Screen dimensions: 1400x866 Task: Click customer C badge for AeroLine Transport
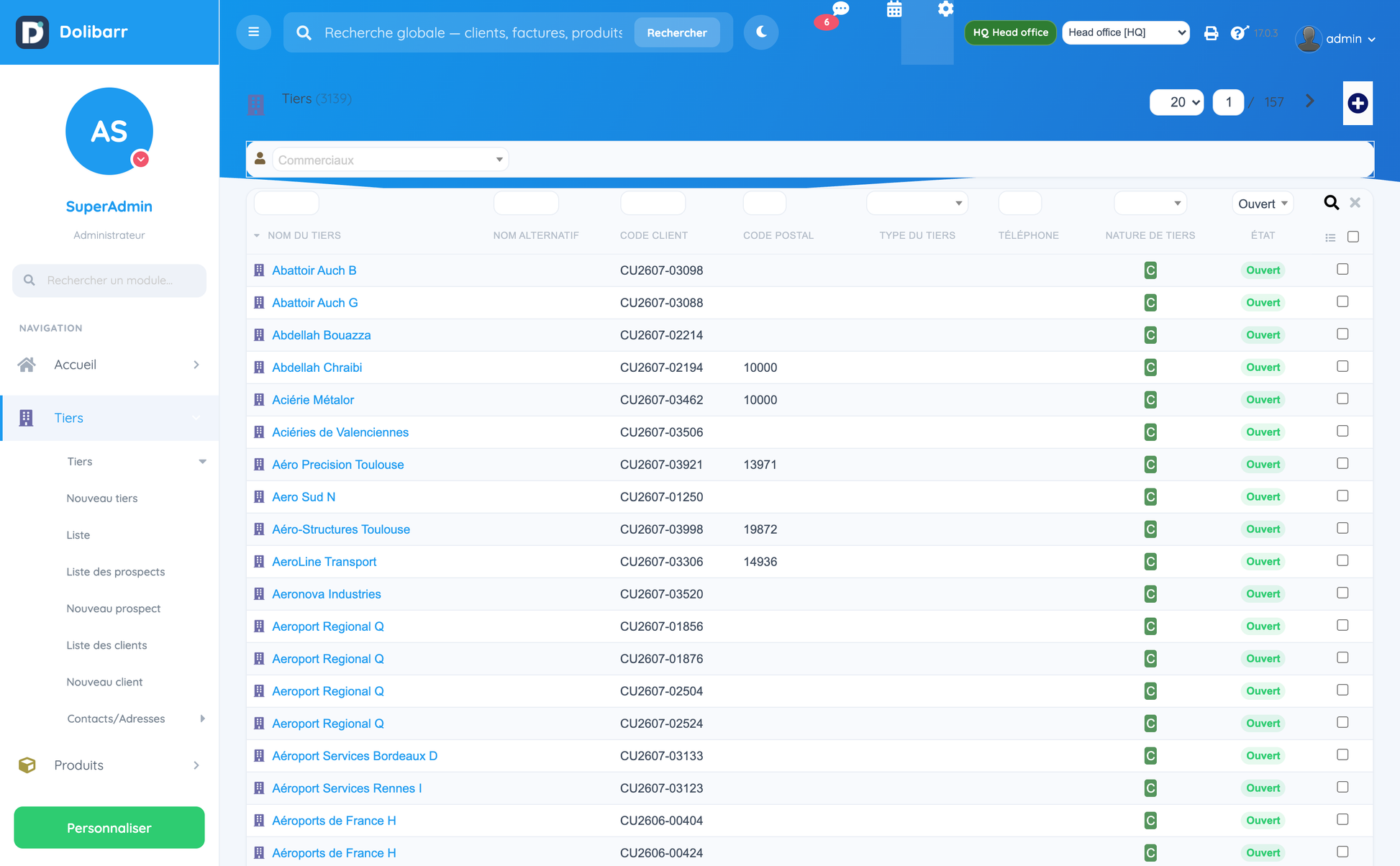[1150, 562]
